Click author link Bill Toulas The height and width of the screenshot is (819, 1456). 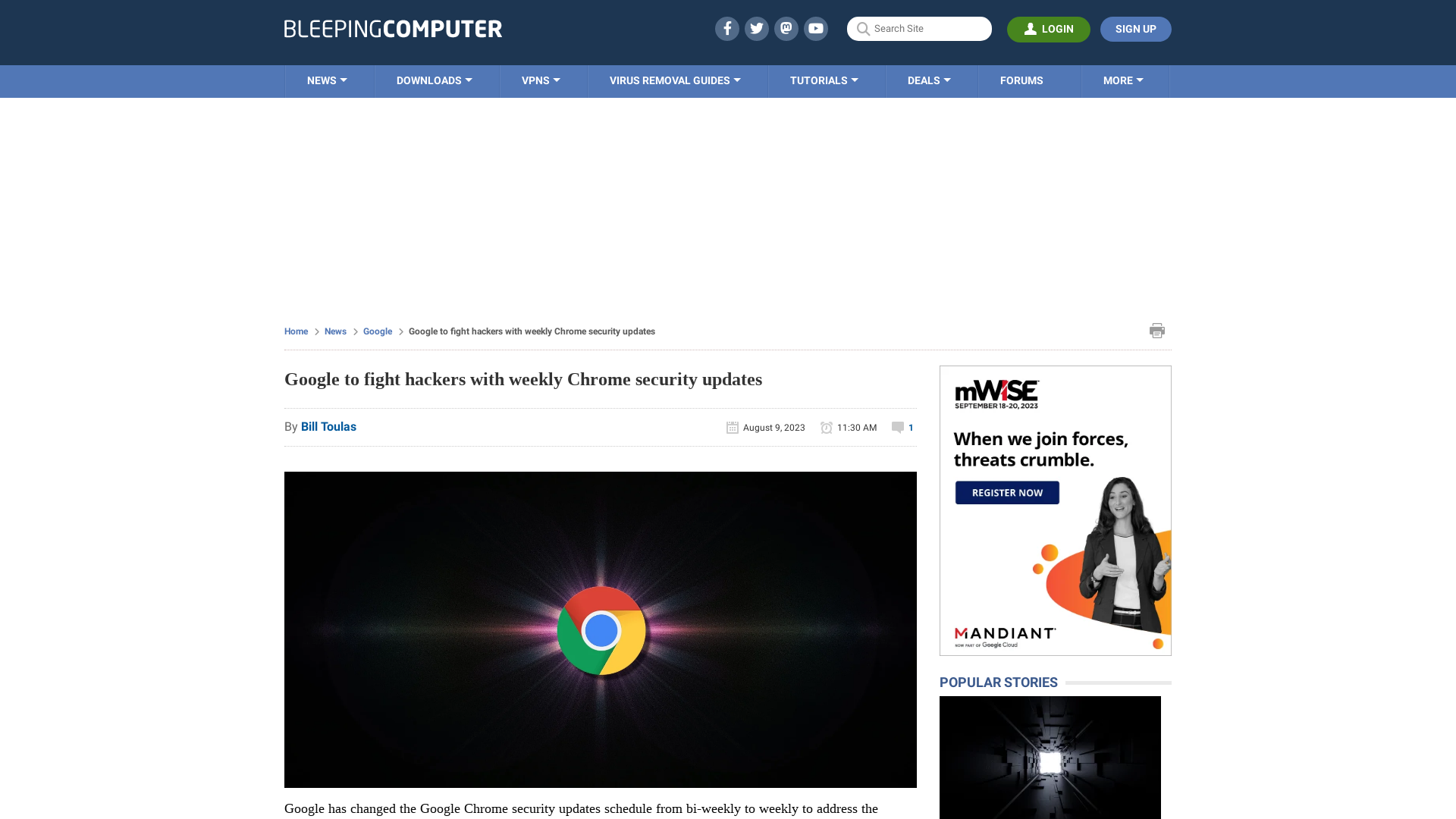[x=328, y=426]
